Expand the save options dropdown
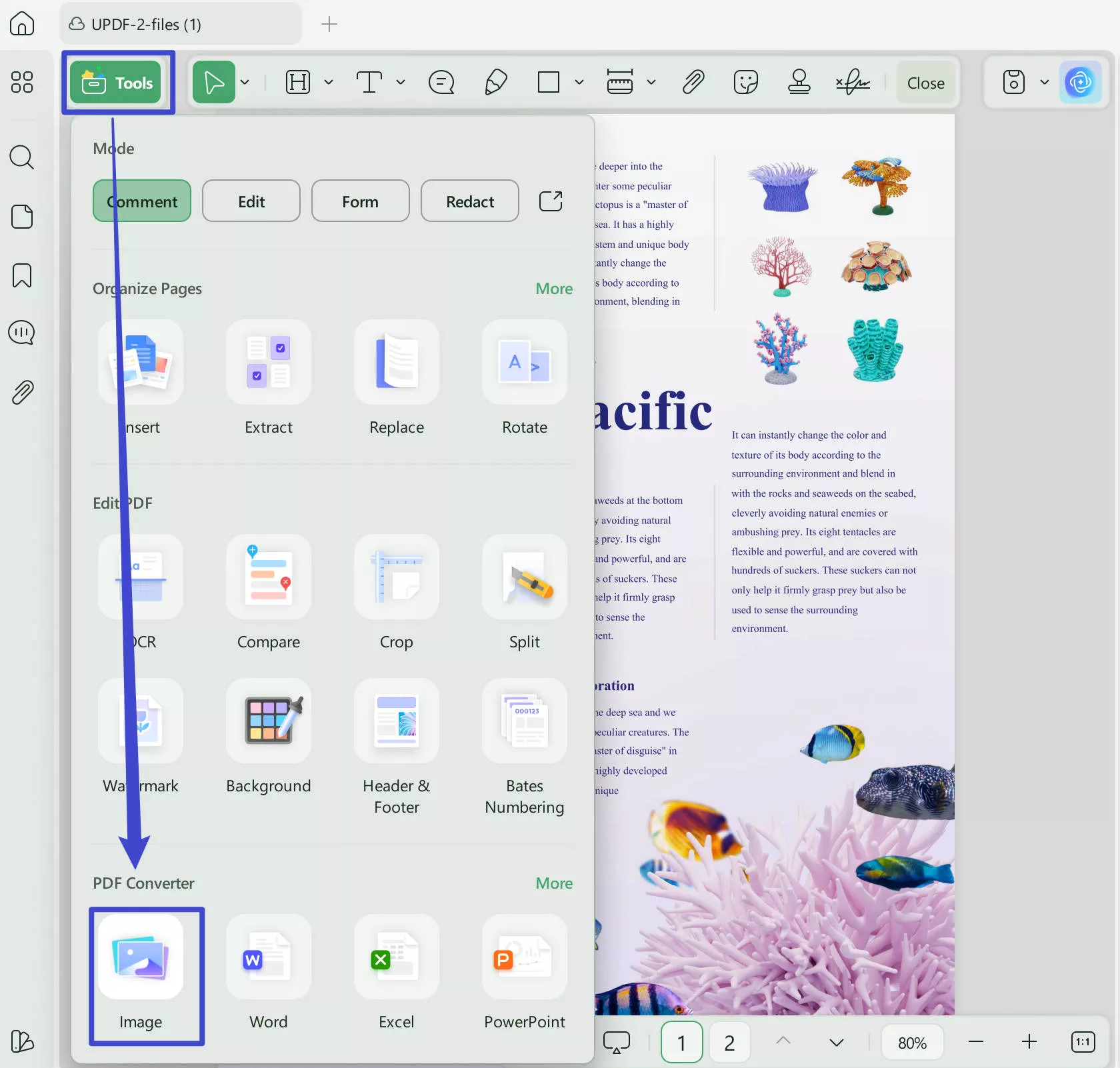 [x=1043, y=82]
